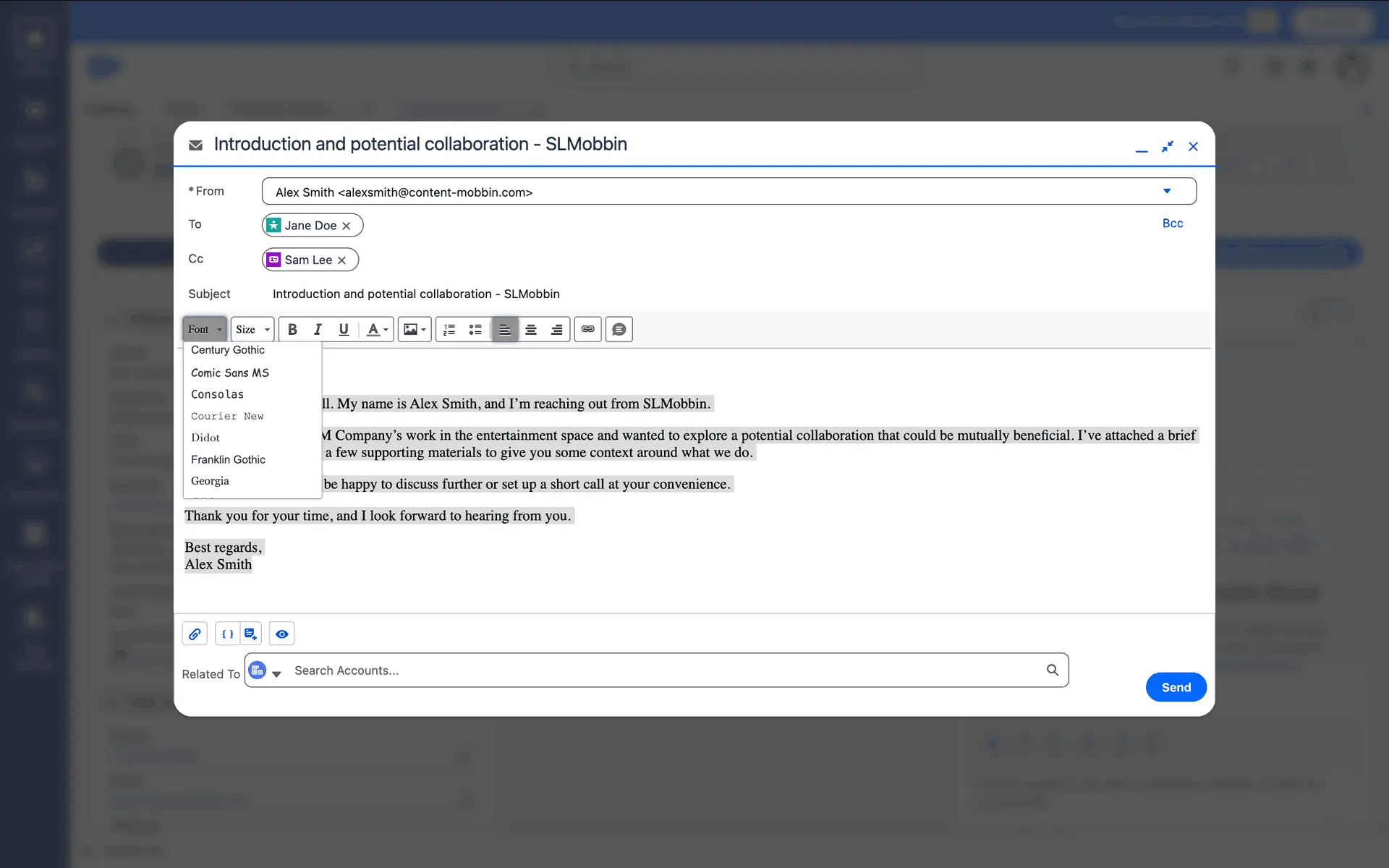The image size is (1389, 868).
Task: Insert bulleted list
Action: tap(475, 330)
